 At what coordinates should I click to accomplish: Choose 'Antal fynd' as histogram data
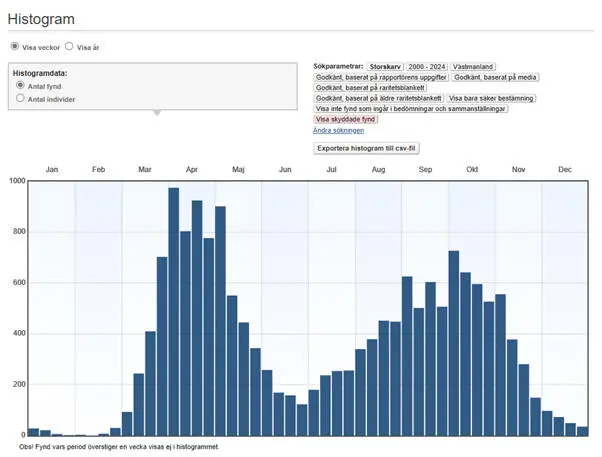(20, 86)
